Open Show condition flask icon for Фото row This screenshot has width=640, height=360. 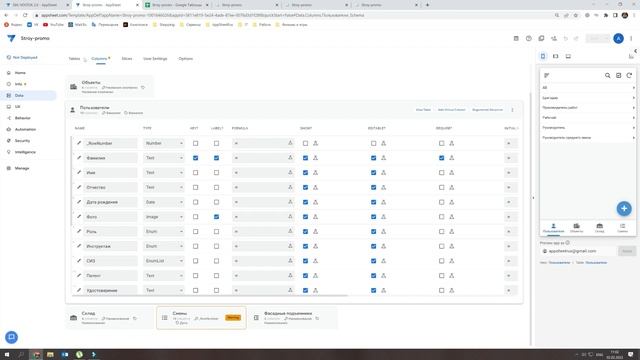[316, 217]
